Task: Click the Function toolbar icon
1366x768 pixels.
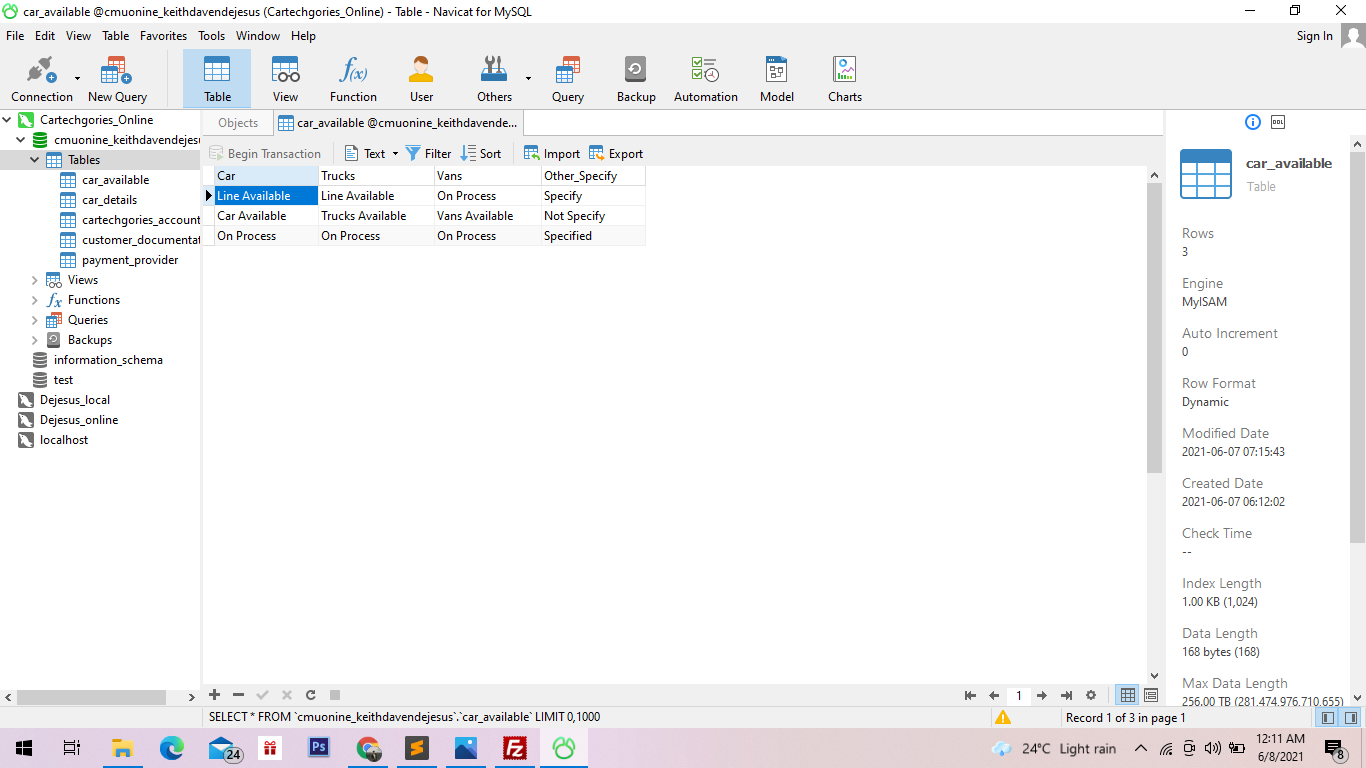Action: 353,79
